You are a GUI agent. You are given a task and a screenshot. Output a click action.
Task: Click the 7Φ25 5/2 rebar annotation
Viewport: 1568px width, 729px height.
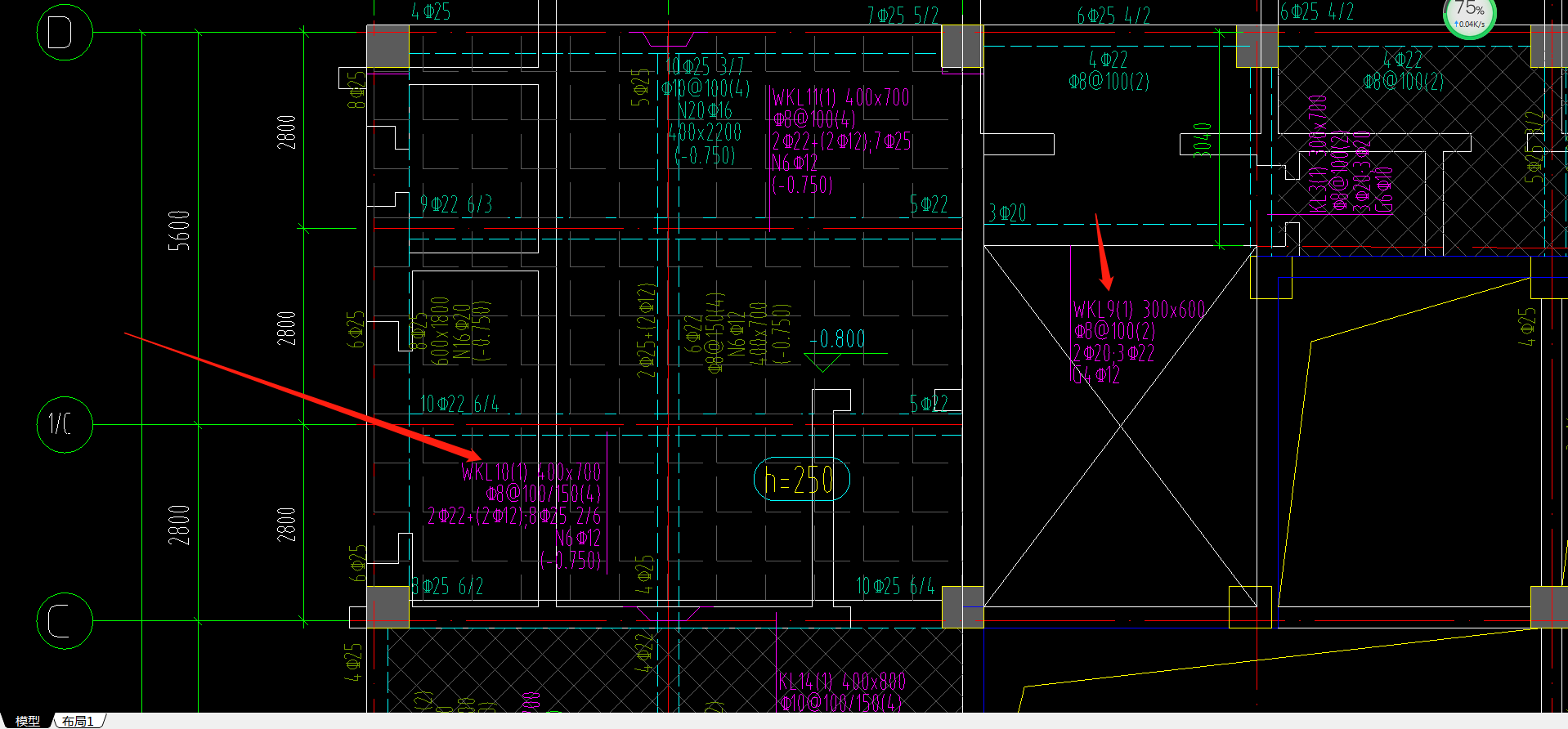click(x=903, y=16)
